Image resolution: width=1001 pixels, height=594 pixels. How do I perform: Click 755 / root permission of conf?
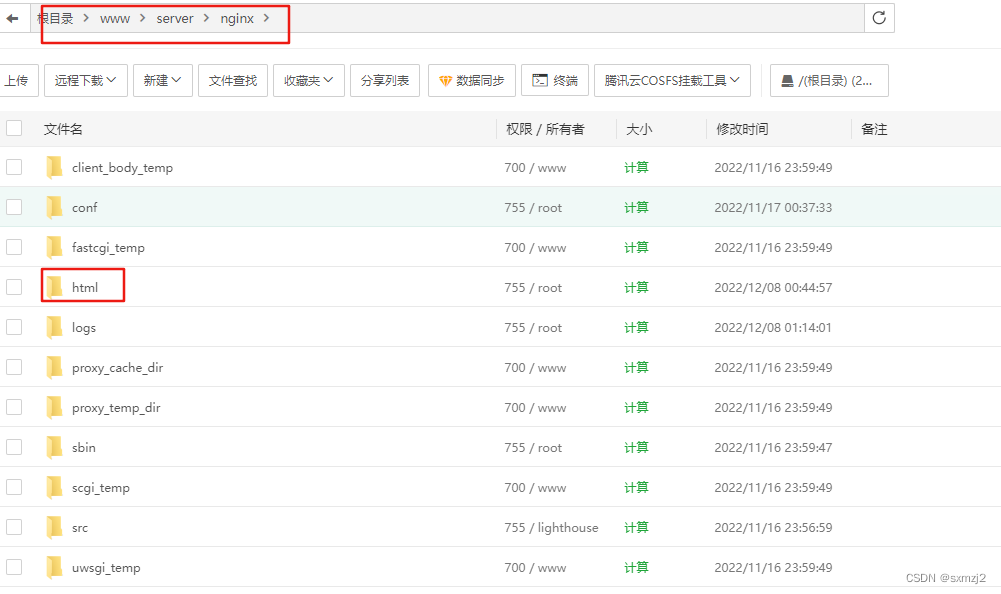[x=533, y=208]
